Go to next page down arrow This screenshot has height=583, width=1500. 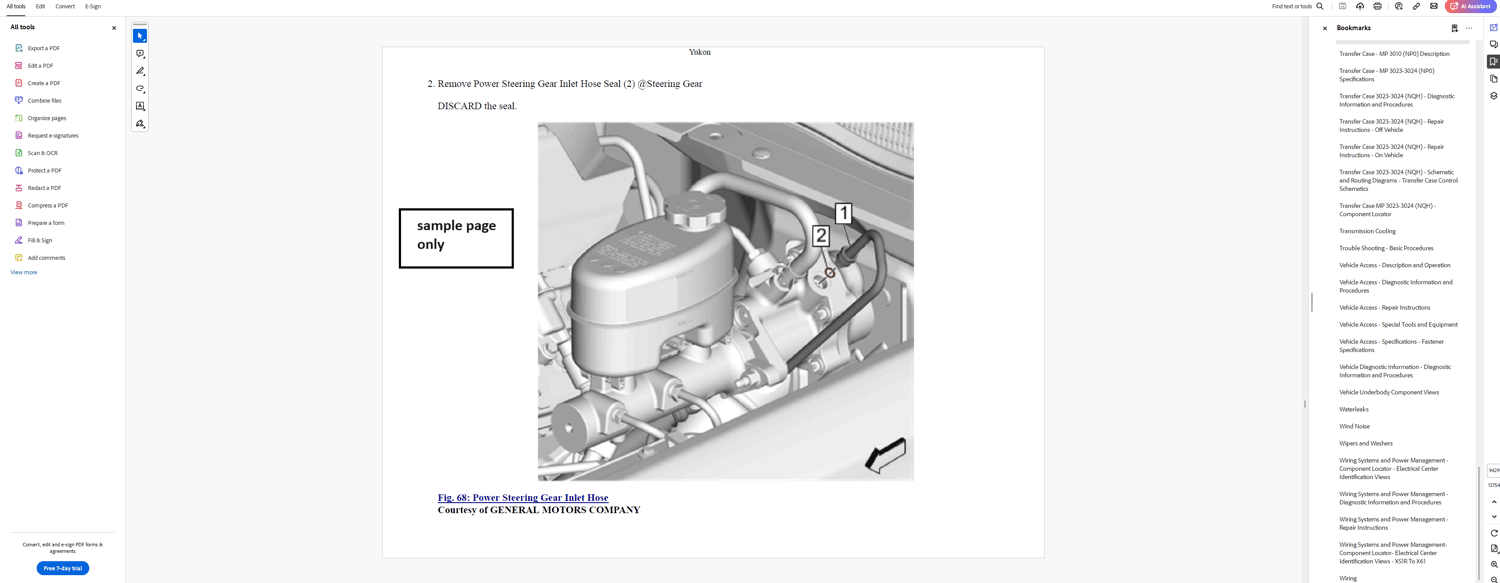(1494, 517)
